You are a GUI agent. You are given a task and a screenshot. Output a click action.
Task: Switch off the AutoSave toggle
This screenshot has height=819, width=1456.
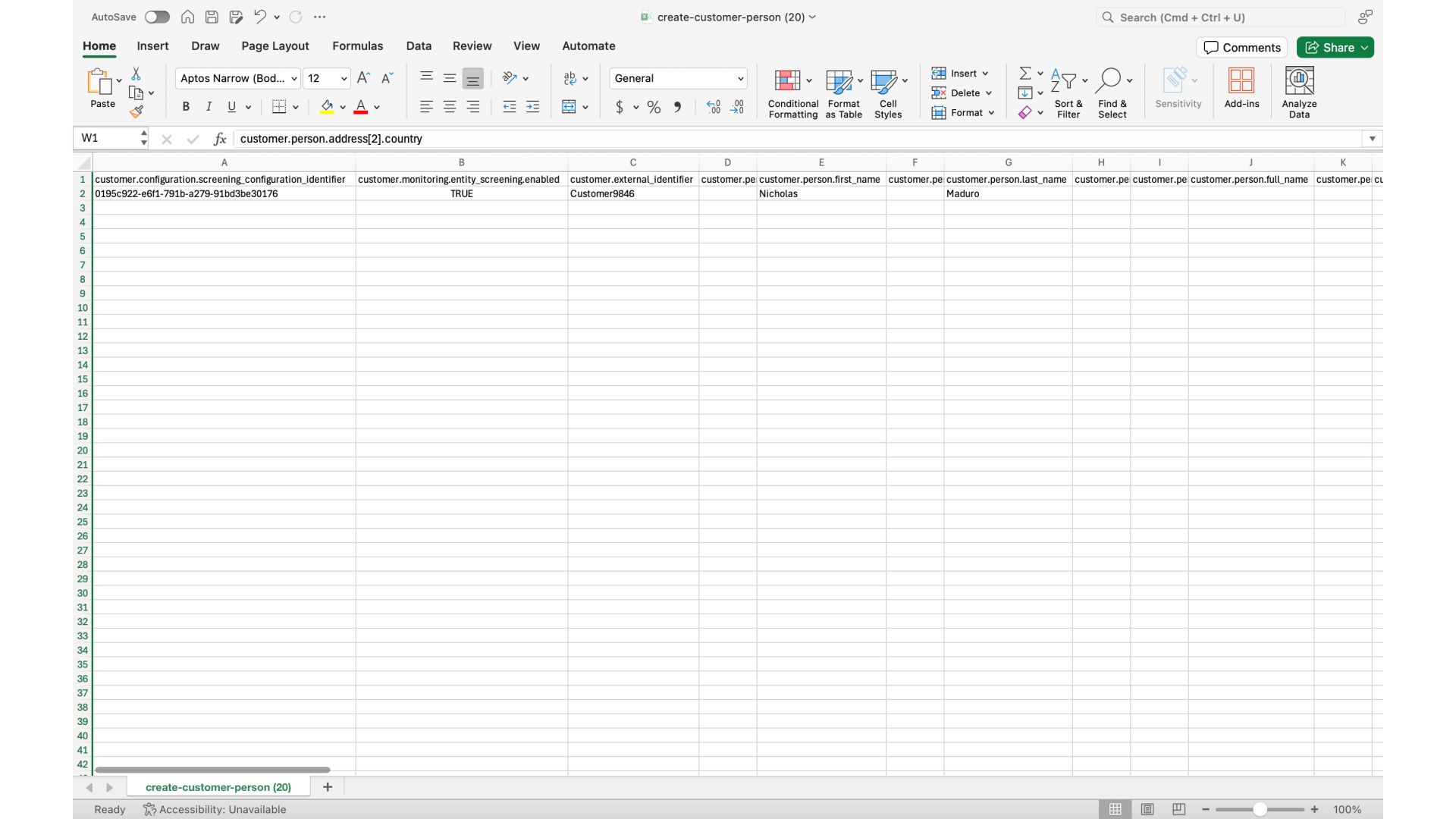156,17
